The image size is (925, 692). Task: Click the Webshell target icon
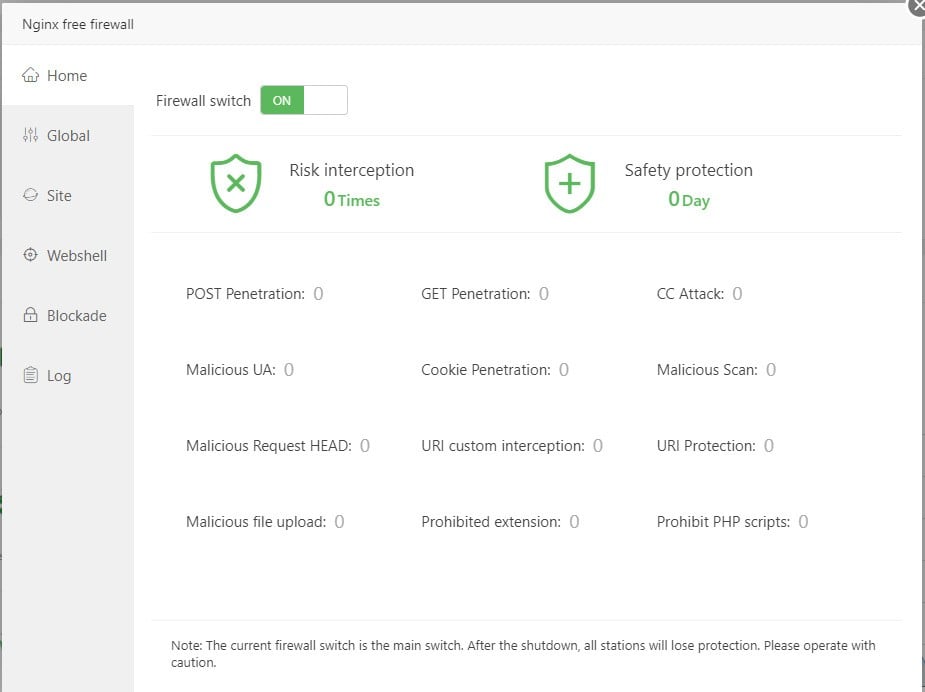(31, 256)
